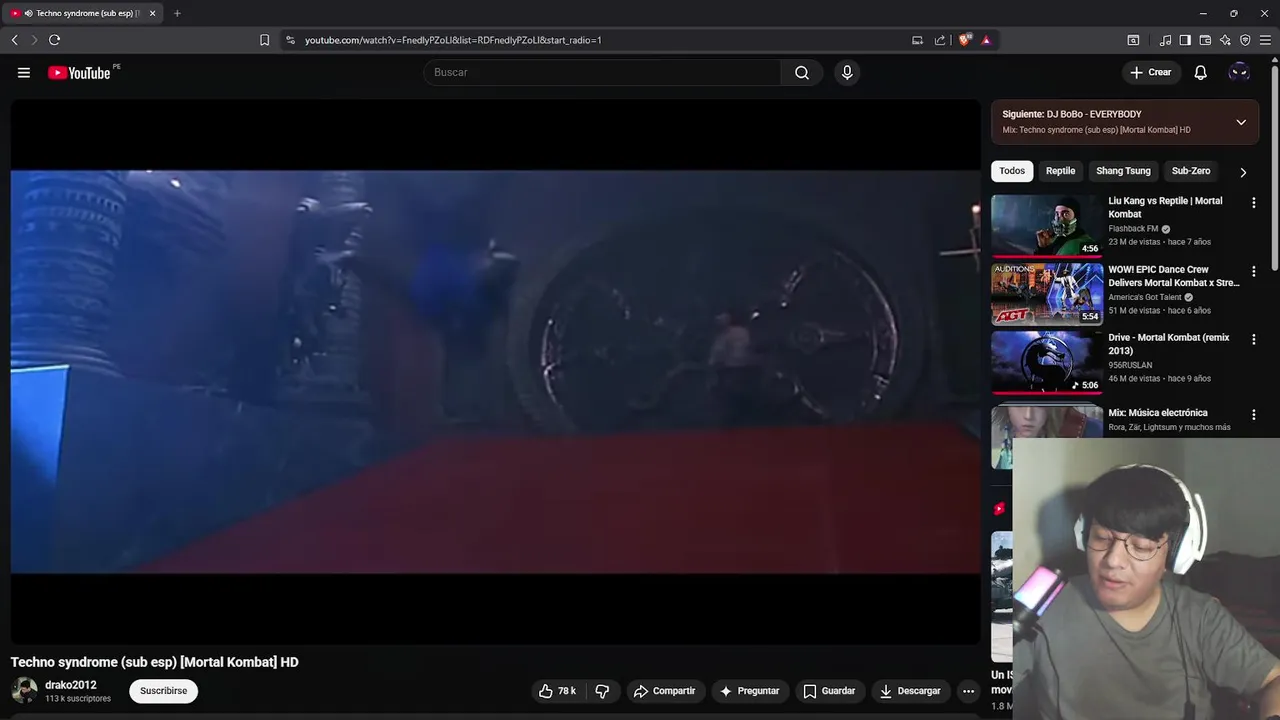Open drako2012 channel avatar
The width and height of the screenshot is (1280, 720).
click(24, 690)
